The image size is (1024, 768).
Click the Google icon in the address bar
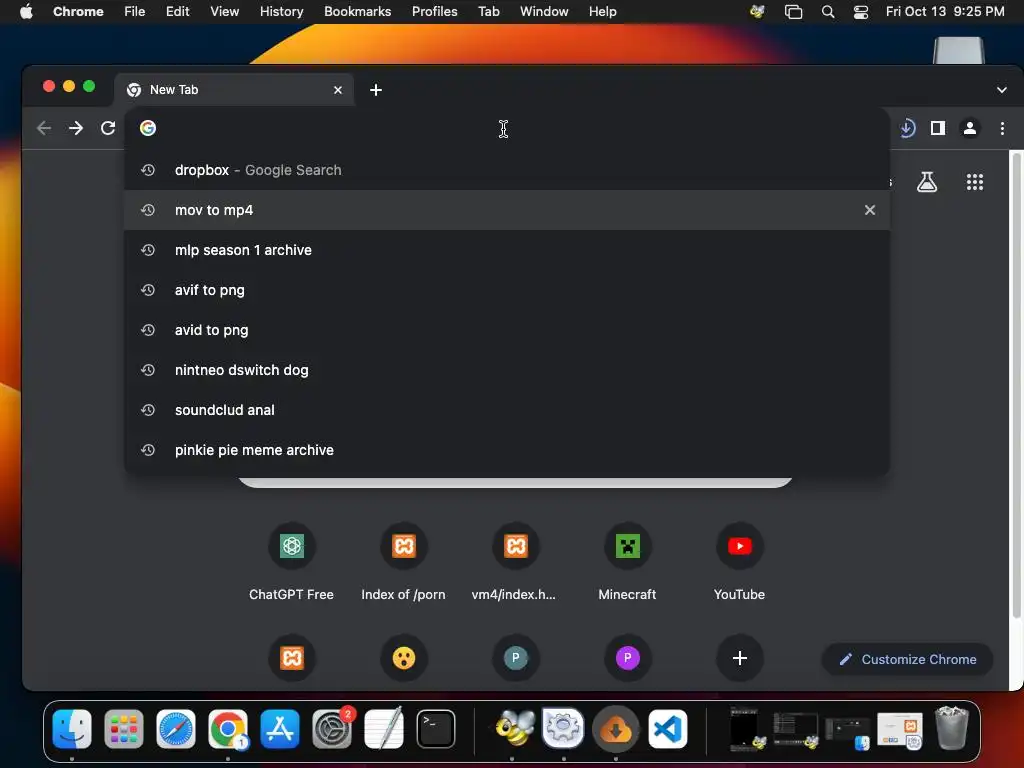(148, 128)
